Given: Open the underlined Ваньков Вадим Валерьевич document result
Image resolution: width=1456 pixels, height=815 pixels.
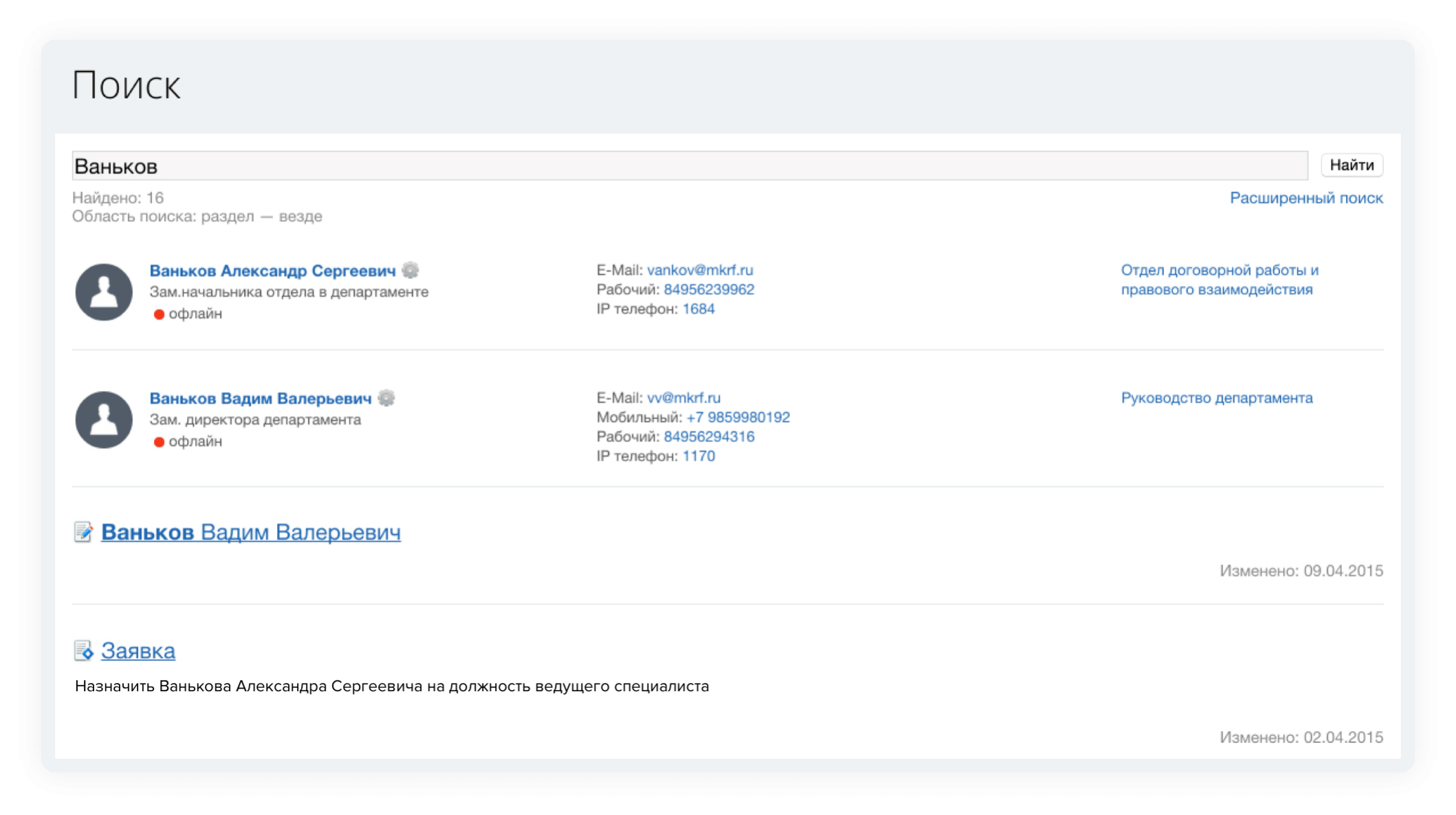Looking at the screenshot, I should tap(251, 532).
